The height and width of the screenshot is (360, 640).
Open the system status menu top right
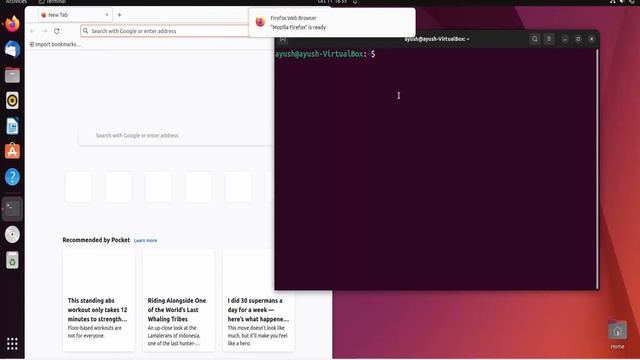pyautogui.click(x=622, y=2)
